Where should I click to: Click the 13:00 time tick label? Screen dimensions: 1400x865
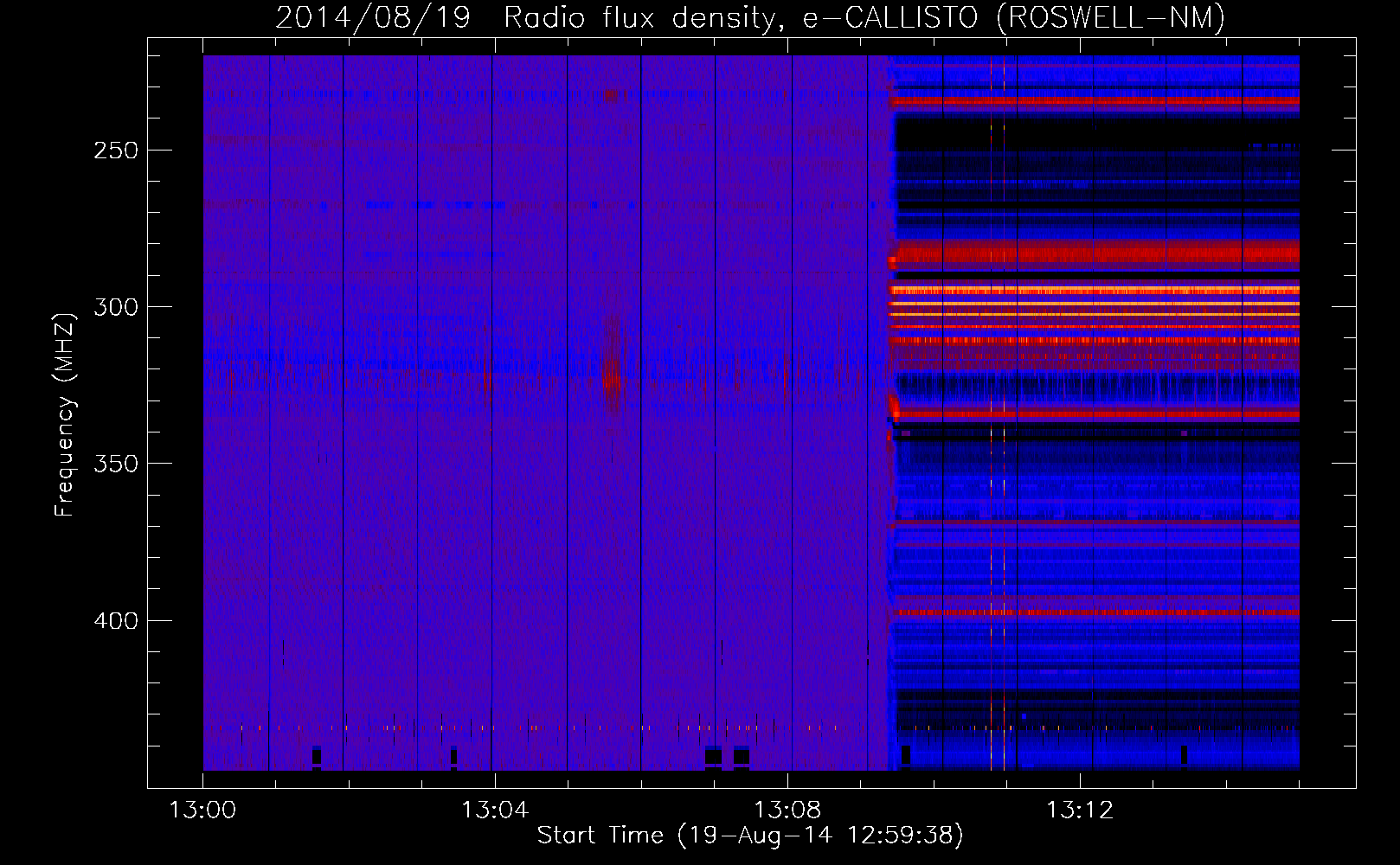202,811
